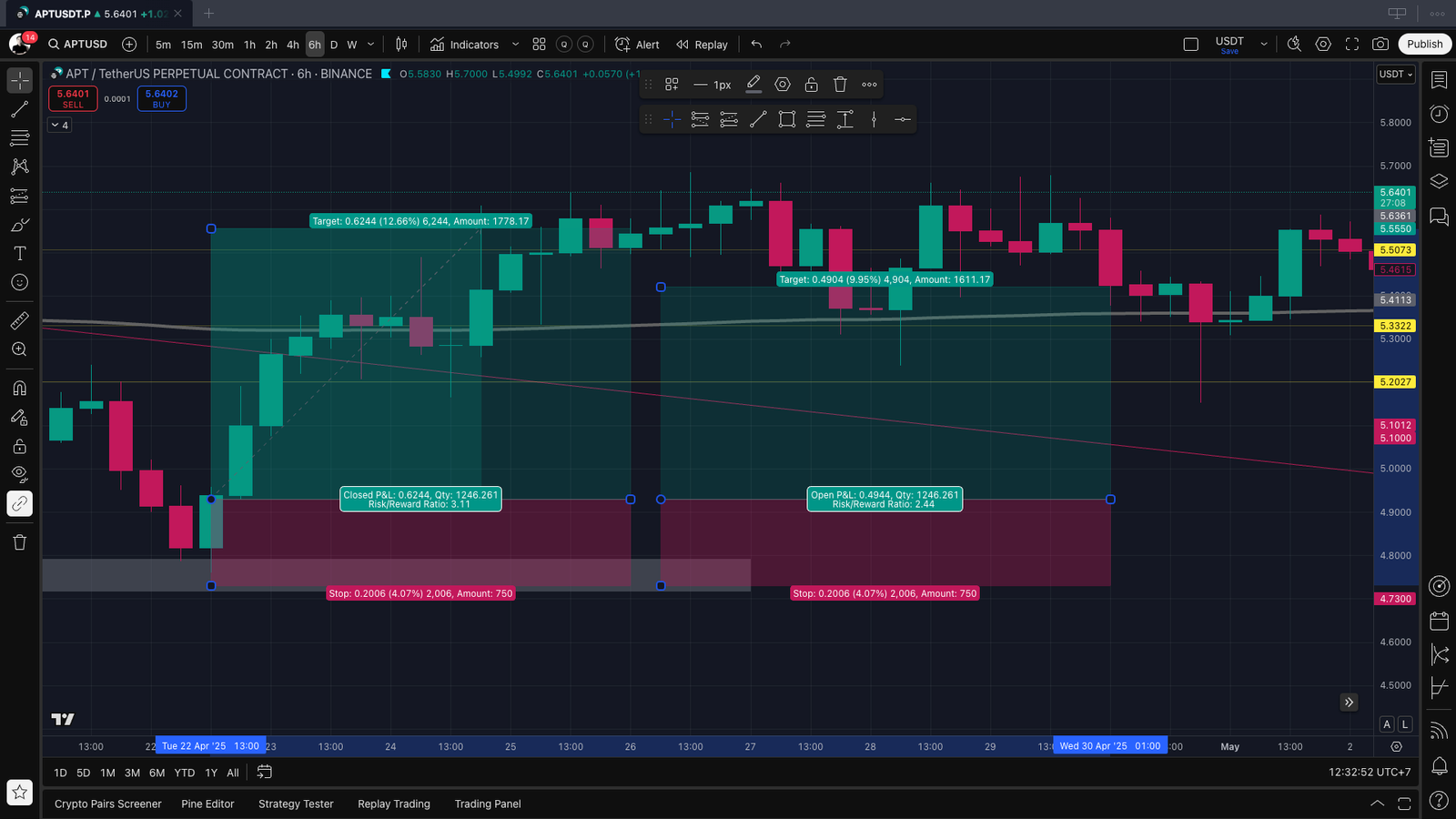Open the USDT currency dropdown on price axis

tap(1395, 75)
